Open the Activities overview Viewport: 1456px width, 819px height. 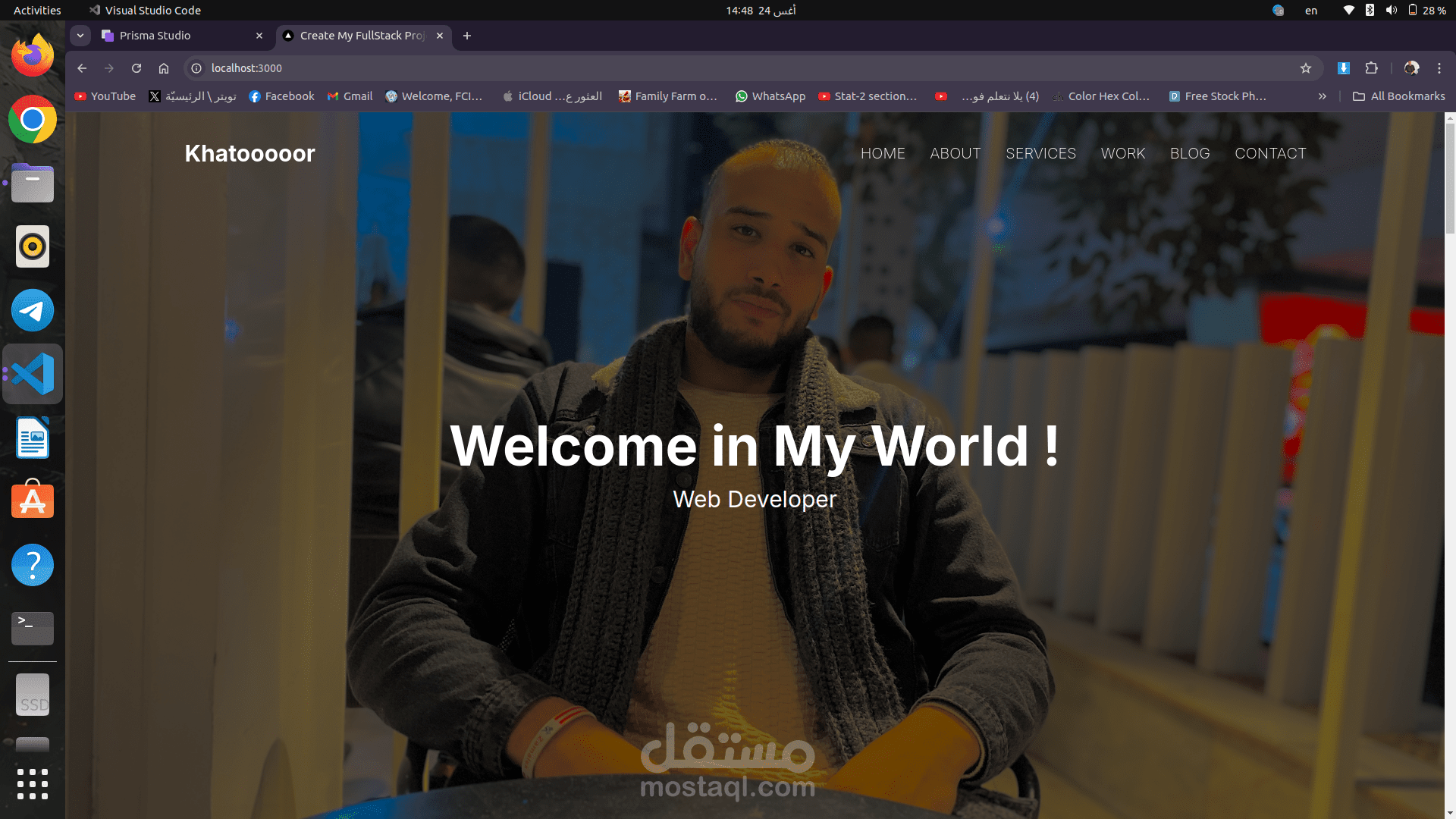pos(37,11)
